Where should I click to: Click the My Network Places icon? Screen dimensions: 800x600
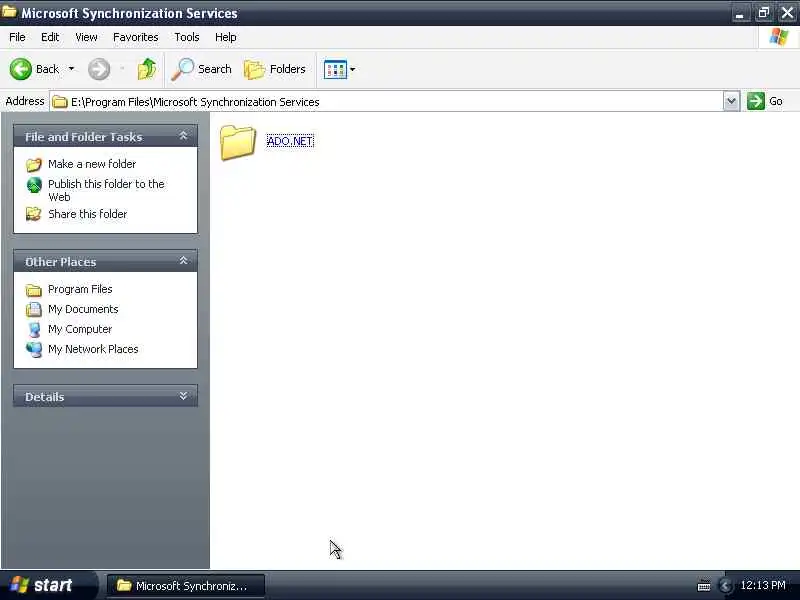[34, 349]
